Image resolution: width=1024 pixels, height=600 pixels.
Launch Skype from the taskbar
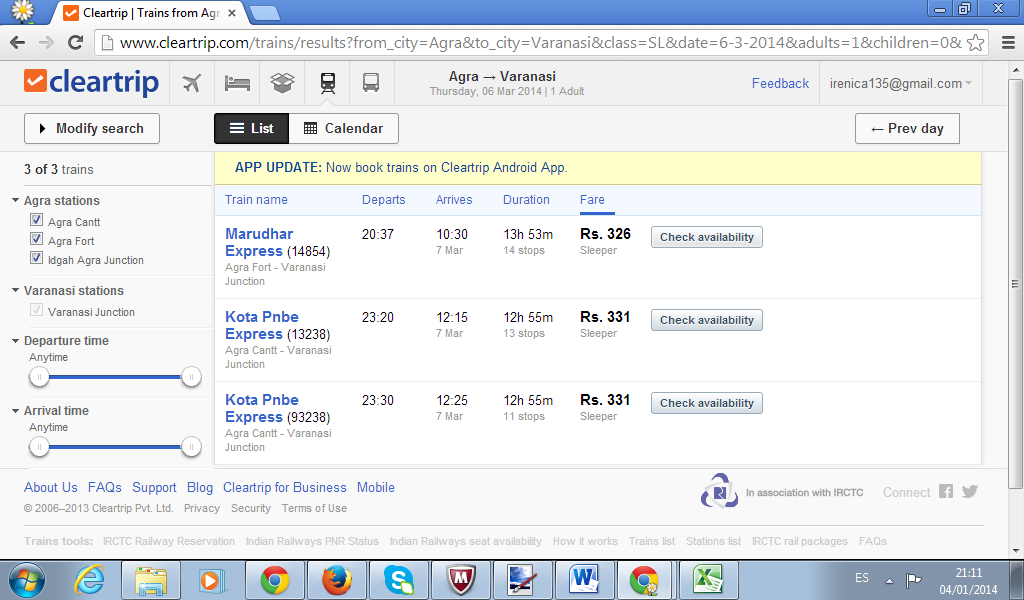(x=398, y=580)
